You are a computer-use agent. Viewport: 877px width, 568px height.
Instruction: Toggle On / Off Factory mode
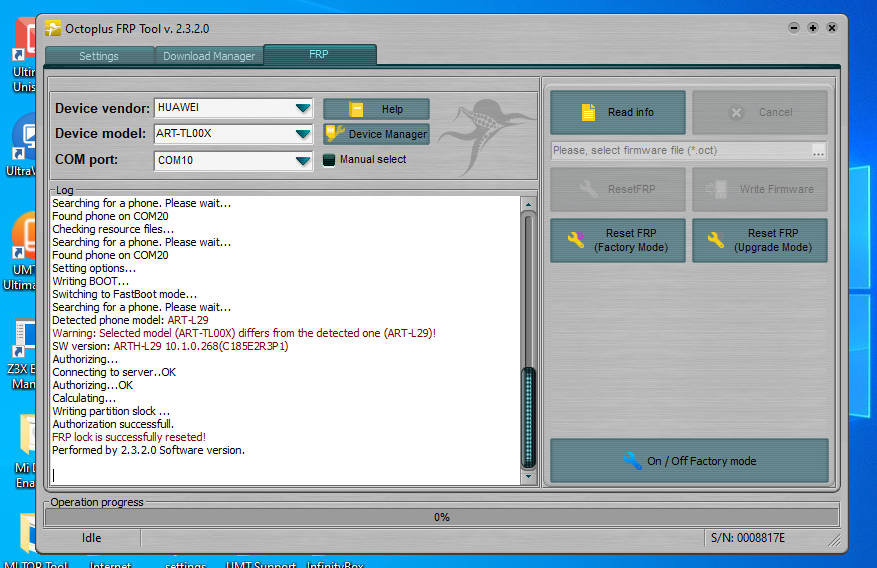pyautogui.click(x=689, y=461)
